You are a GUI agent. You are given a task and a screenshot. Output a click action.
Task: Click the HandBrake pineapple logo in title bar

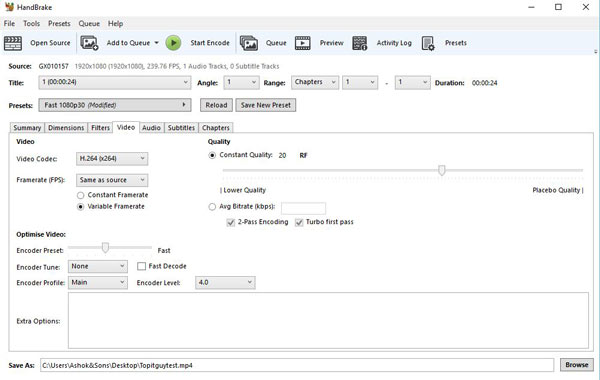point(9,7)
